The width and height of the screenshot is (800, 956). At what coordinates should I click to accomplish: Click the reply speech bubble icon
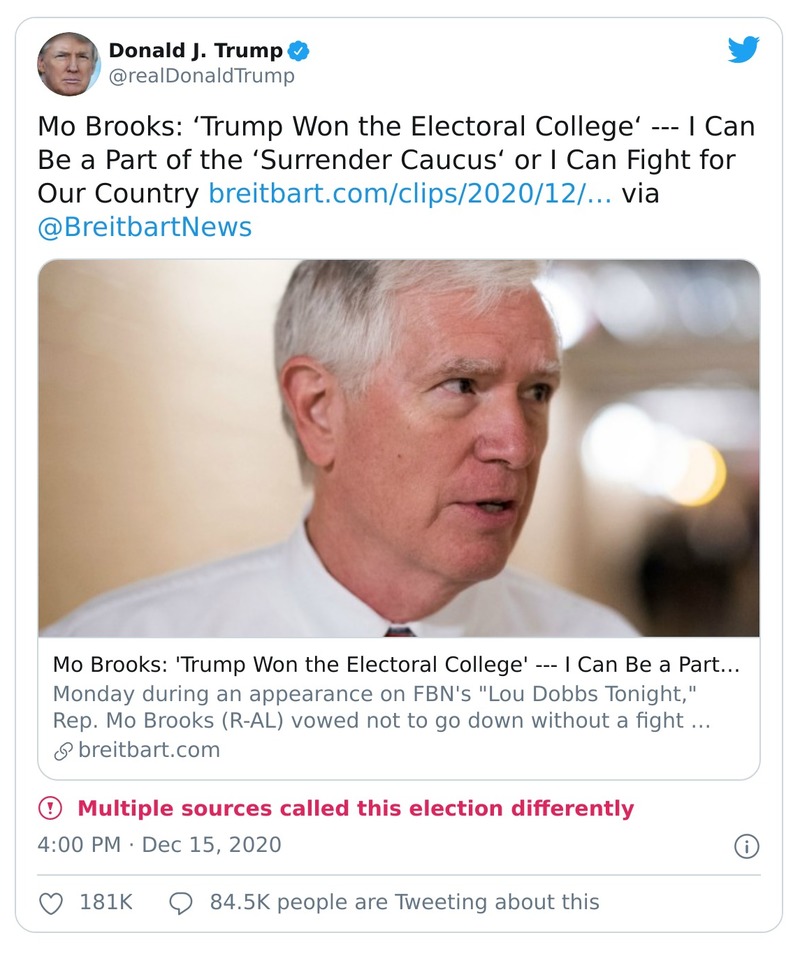coord(181,902)
